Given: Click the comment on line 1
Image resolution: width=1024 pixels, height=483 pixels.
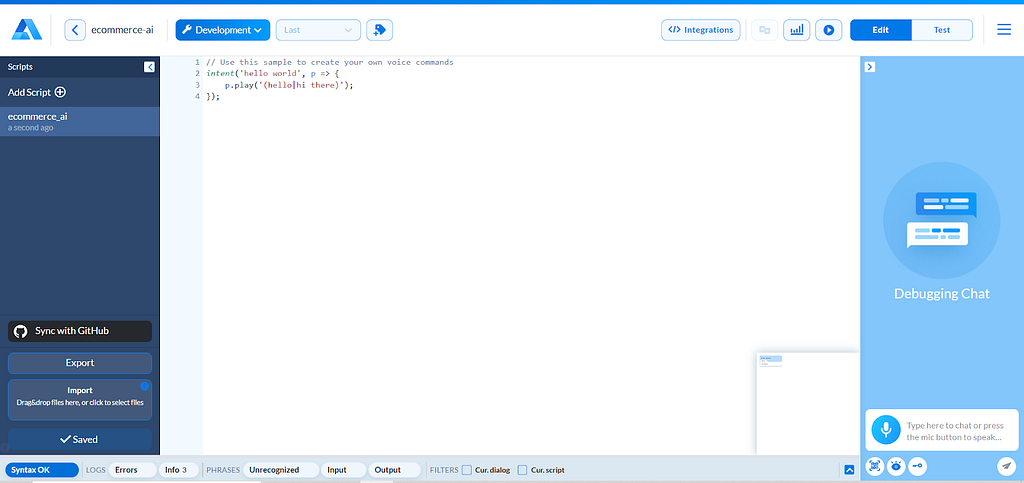Looking at the screenshot, I should point(330,62).
